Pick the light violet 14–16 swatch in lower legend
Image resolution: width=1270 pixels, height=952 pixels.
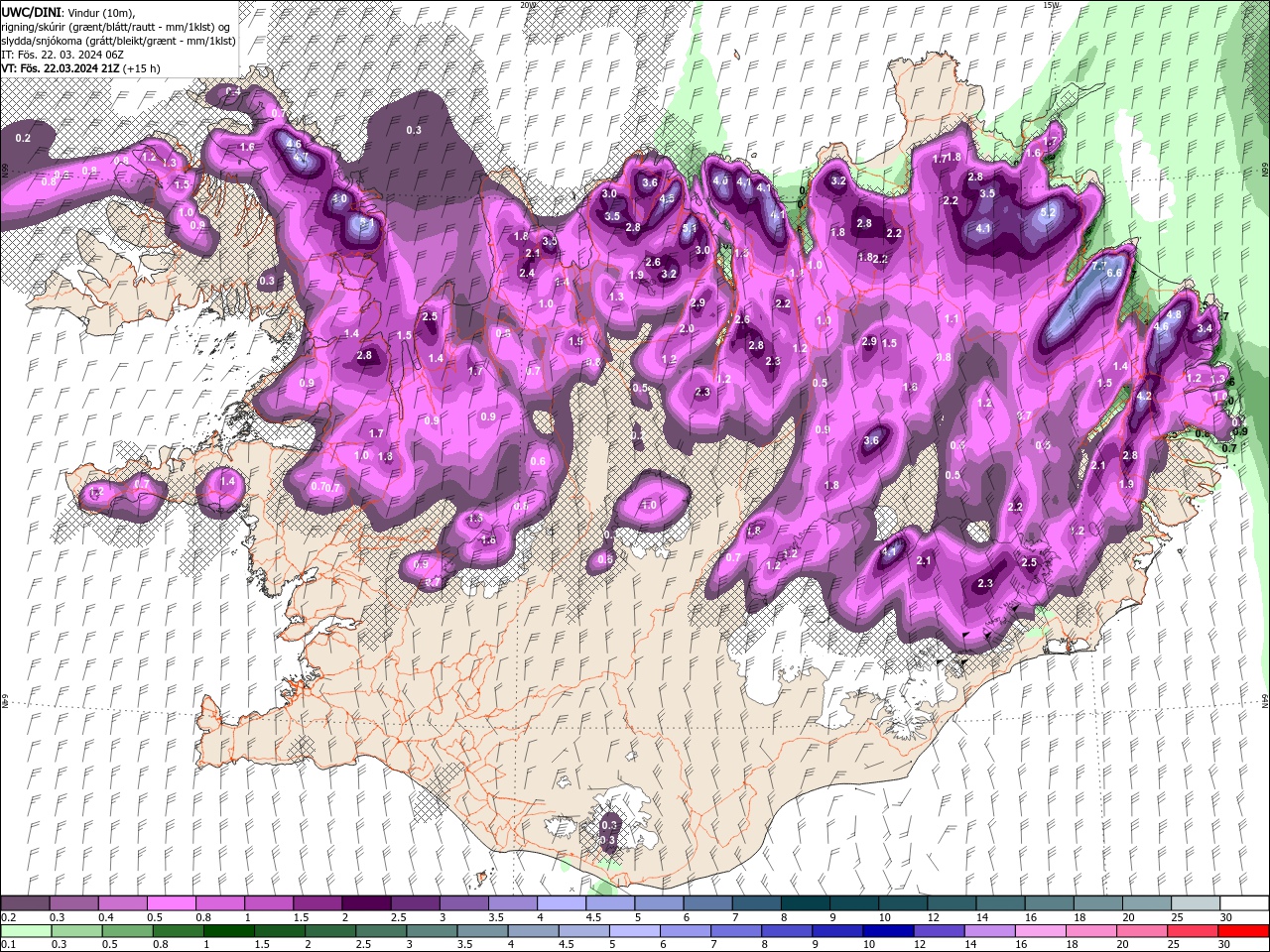(991, 931)
